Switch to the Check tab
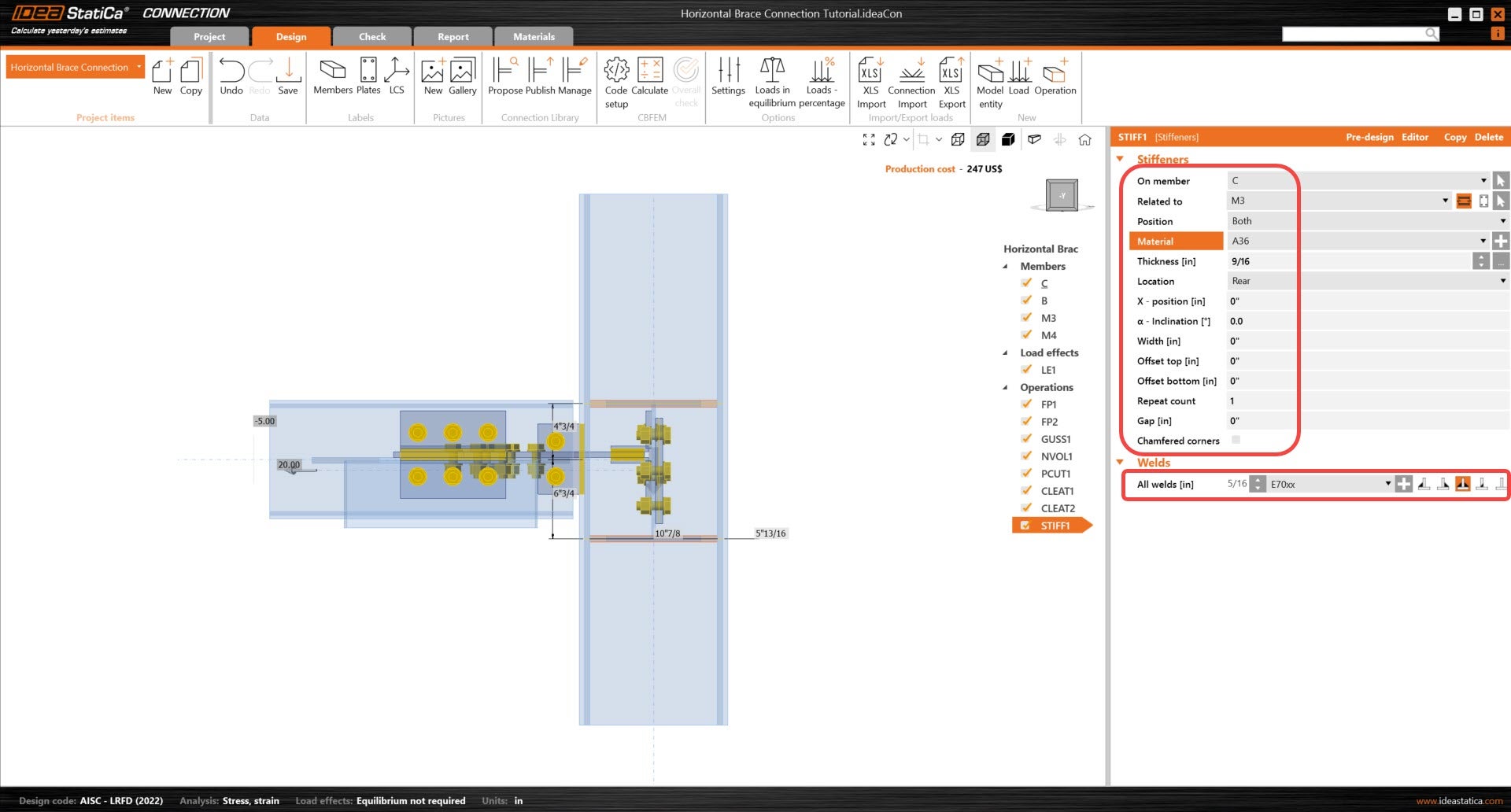This screenshot has width=1511, height=812. (372, 37)
